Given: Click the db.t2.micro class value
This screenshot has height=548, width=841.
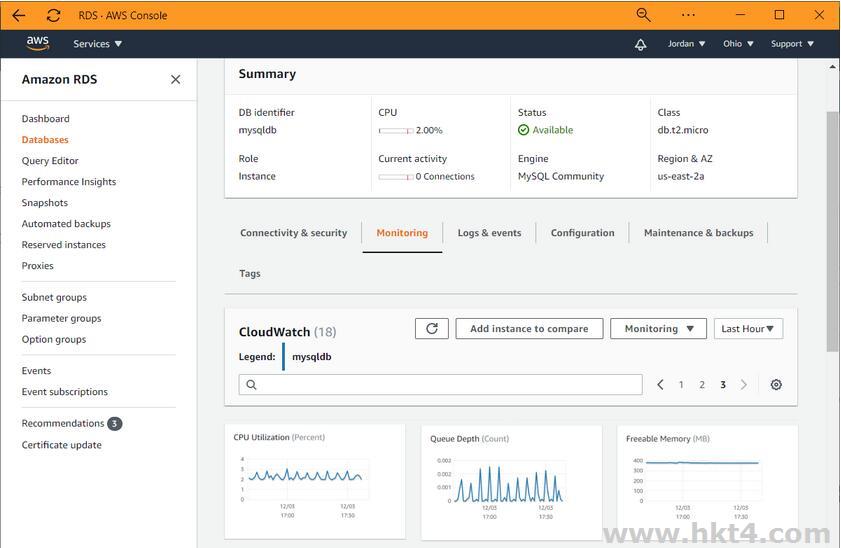Looking at the screenshot, I should (x=683, y=130).
